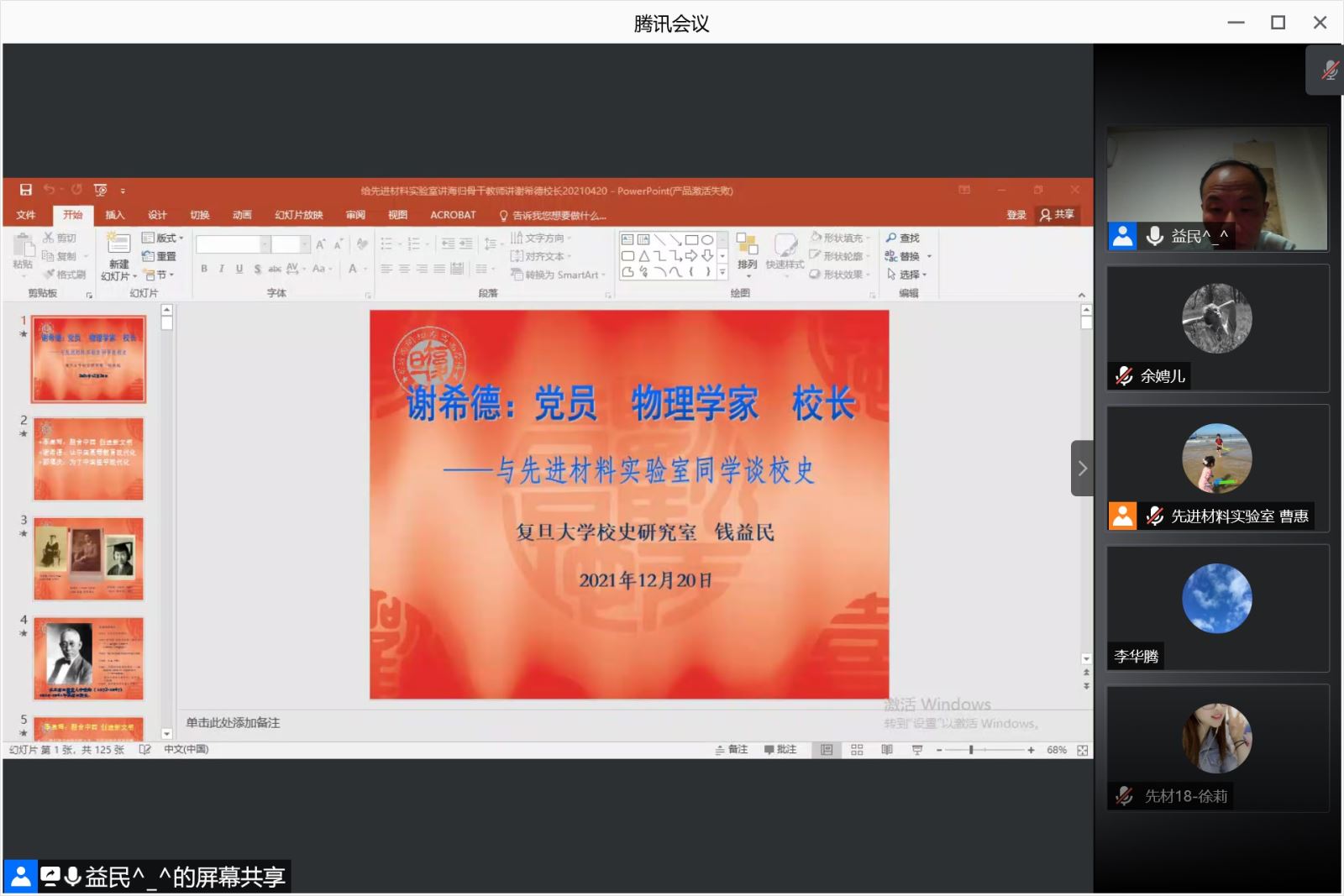The width and height of the screenshot is (1344, 896).
Task: Open the font size combo box dropdown
Action: 305,244
